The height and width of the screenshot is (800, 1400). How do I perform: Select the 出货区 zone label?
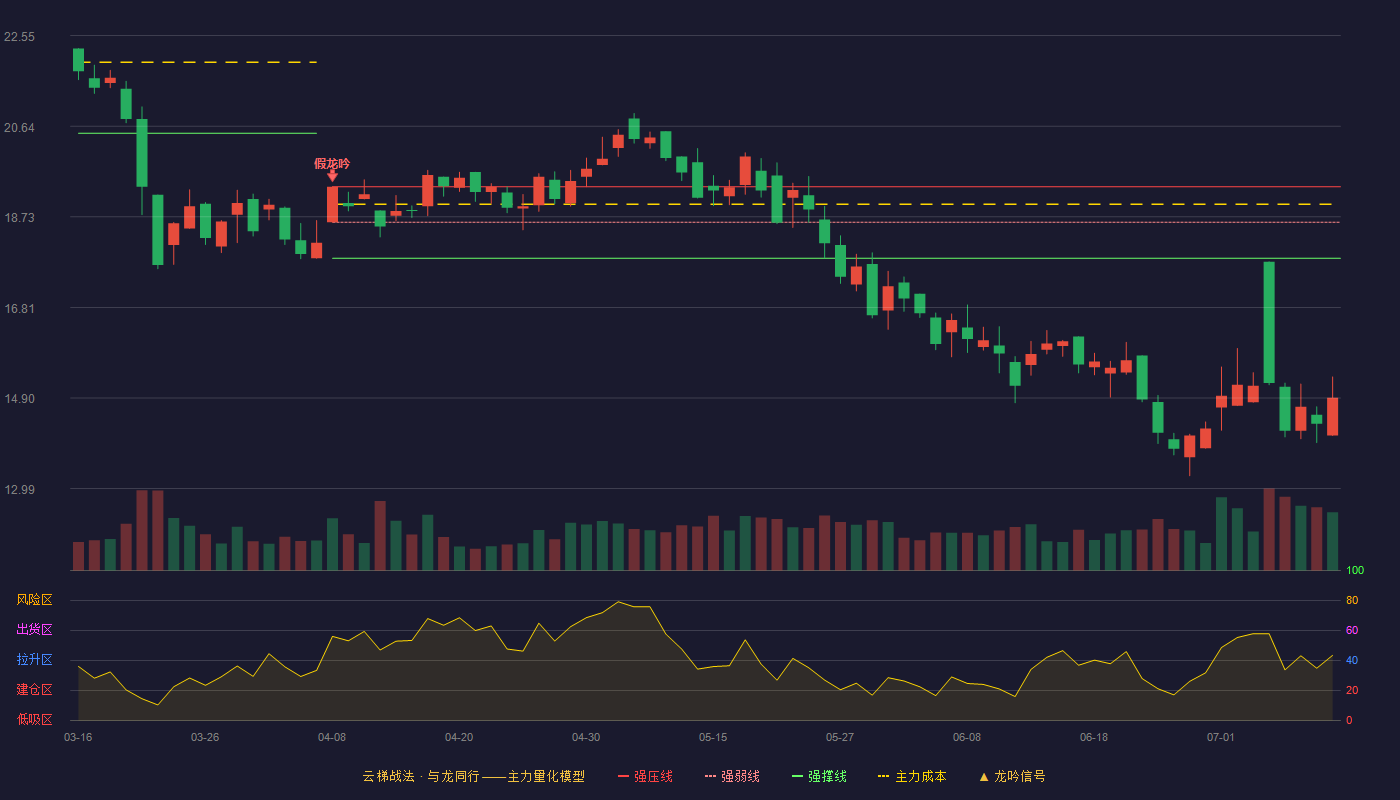pos(34,630)
